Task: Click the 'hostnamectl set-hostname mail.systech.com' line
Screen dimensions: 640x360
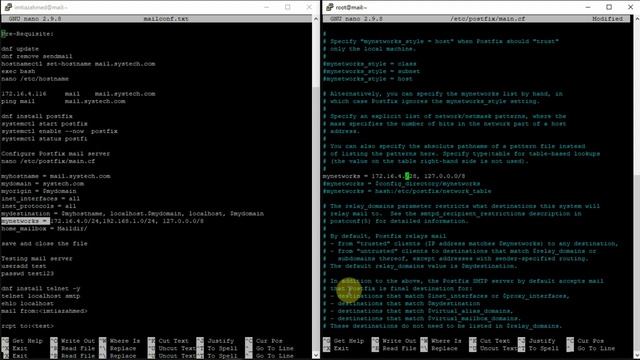Action: pos(78,64)
